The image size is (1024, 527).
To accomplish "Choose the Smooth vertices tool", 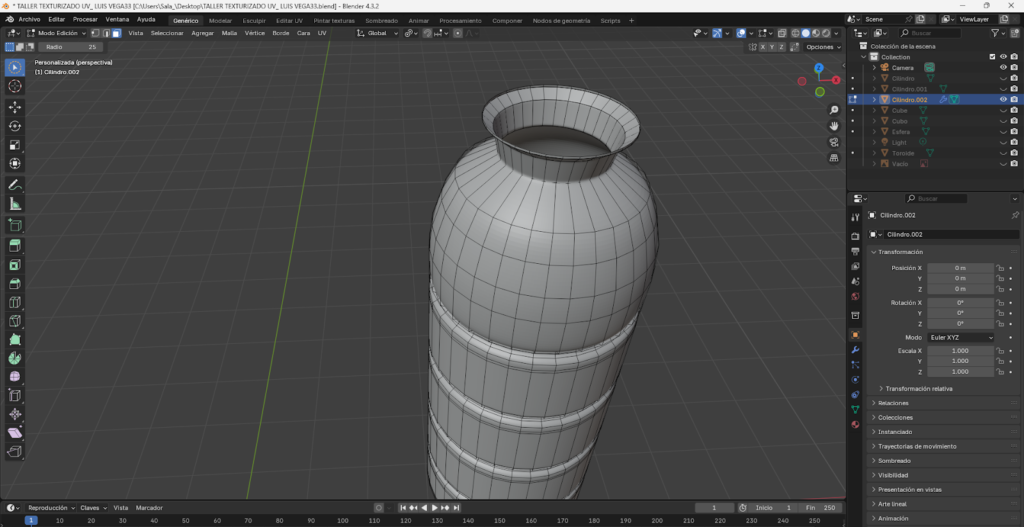I will tap(15, 377).
